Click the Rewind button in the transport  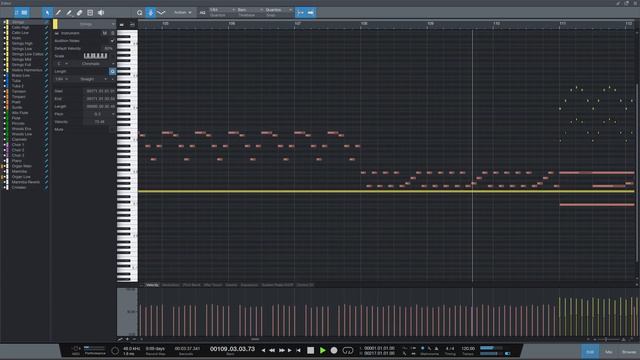click(272, 350)
